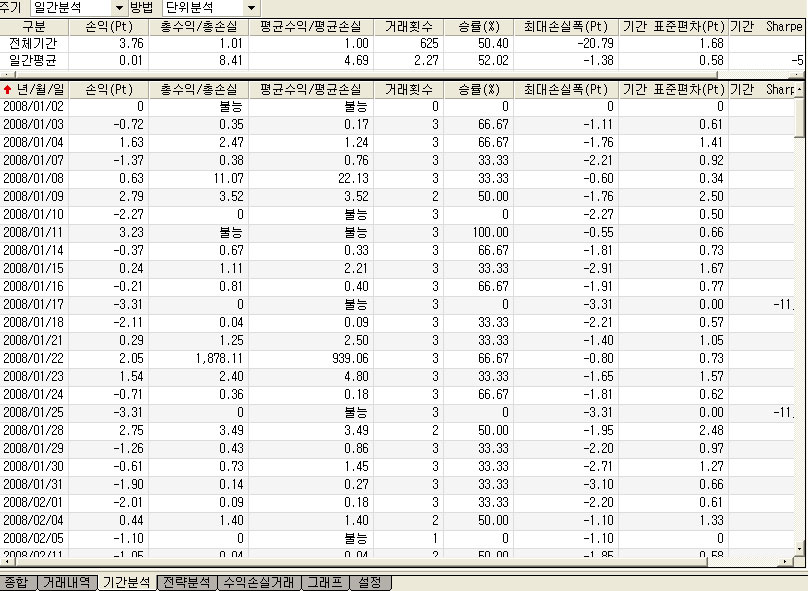This screenshot has height=591, width=808.
Task: Select the 수익손실거래 tab
Action: pyautogui.click(x=259, y=582)
